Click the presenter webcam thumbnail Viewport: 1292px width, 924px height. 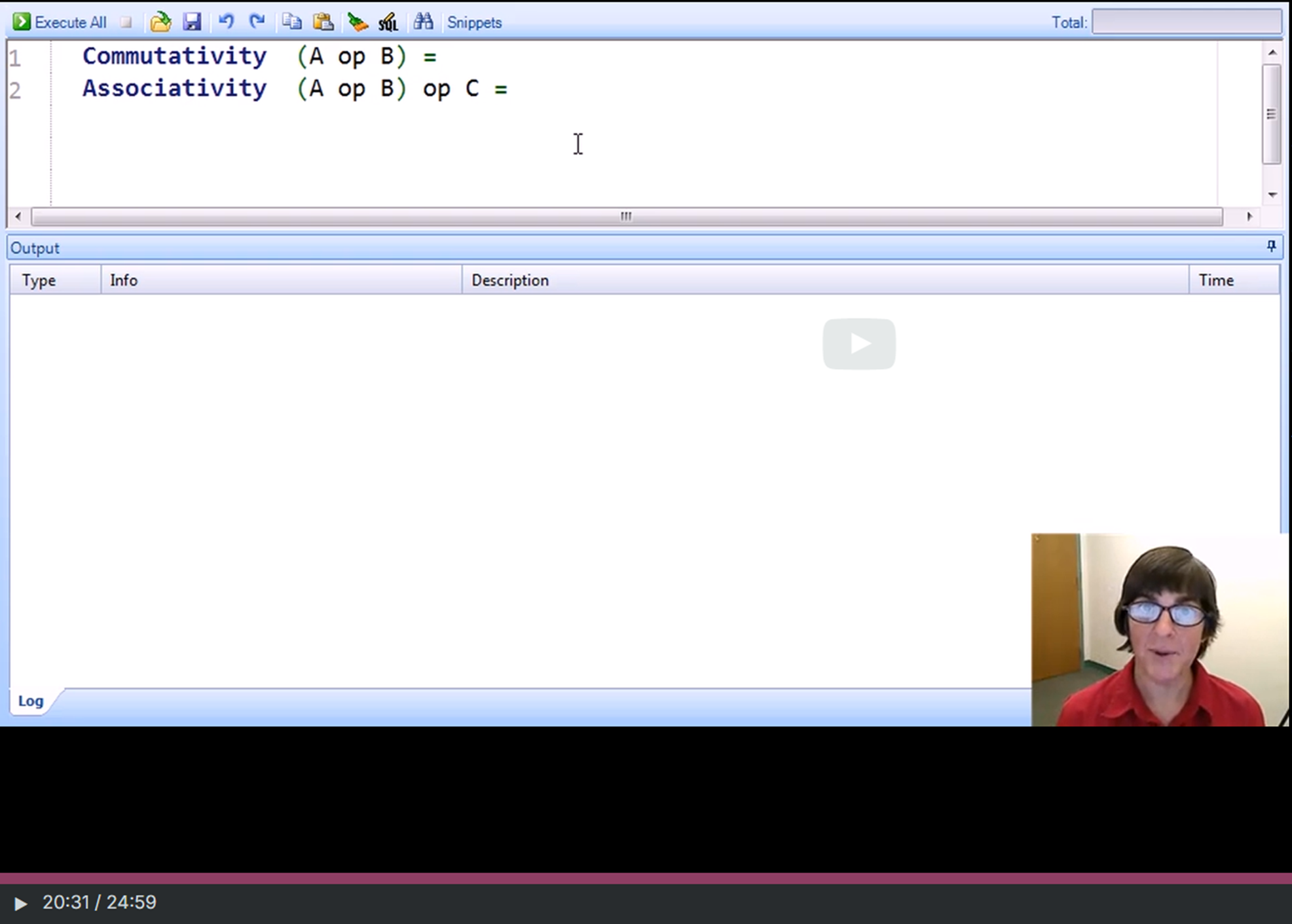(1160, 630)
